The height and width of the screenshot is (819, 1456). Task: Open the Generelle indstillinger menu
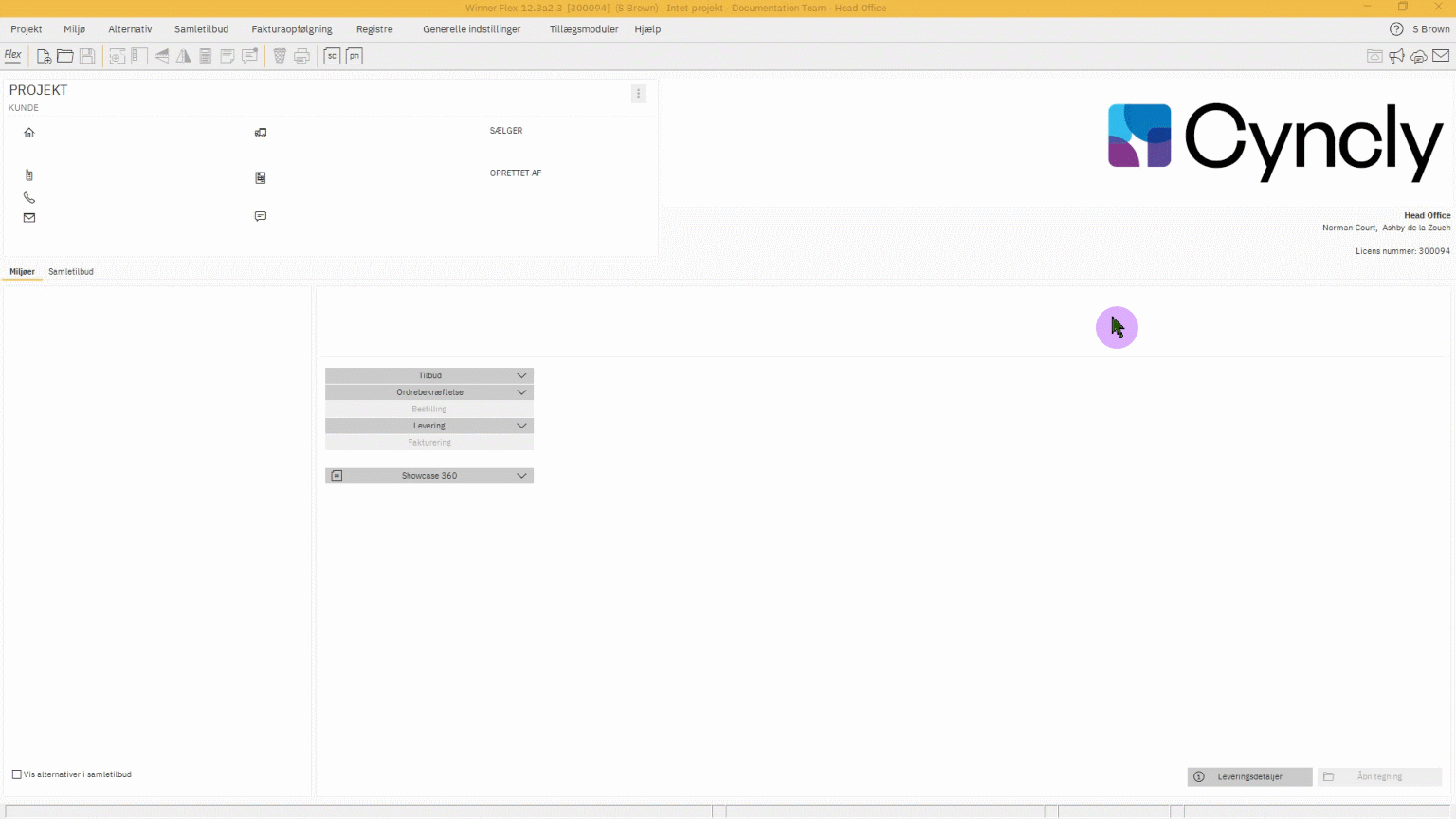(x=471, y=29)
